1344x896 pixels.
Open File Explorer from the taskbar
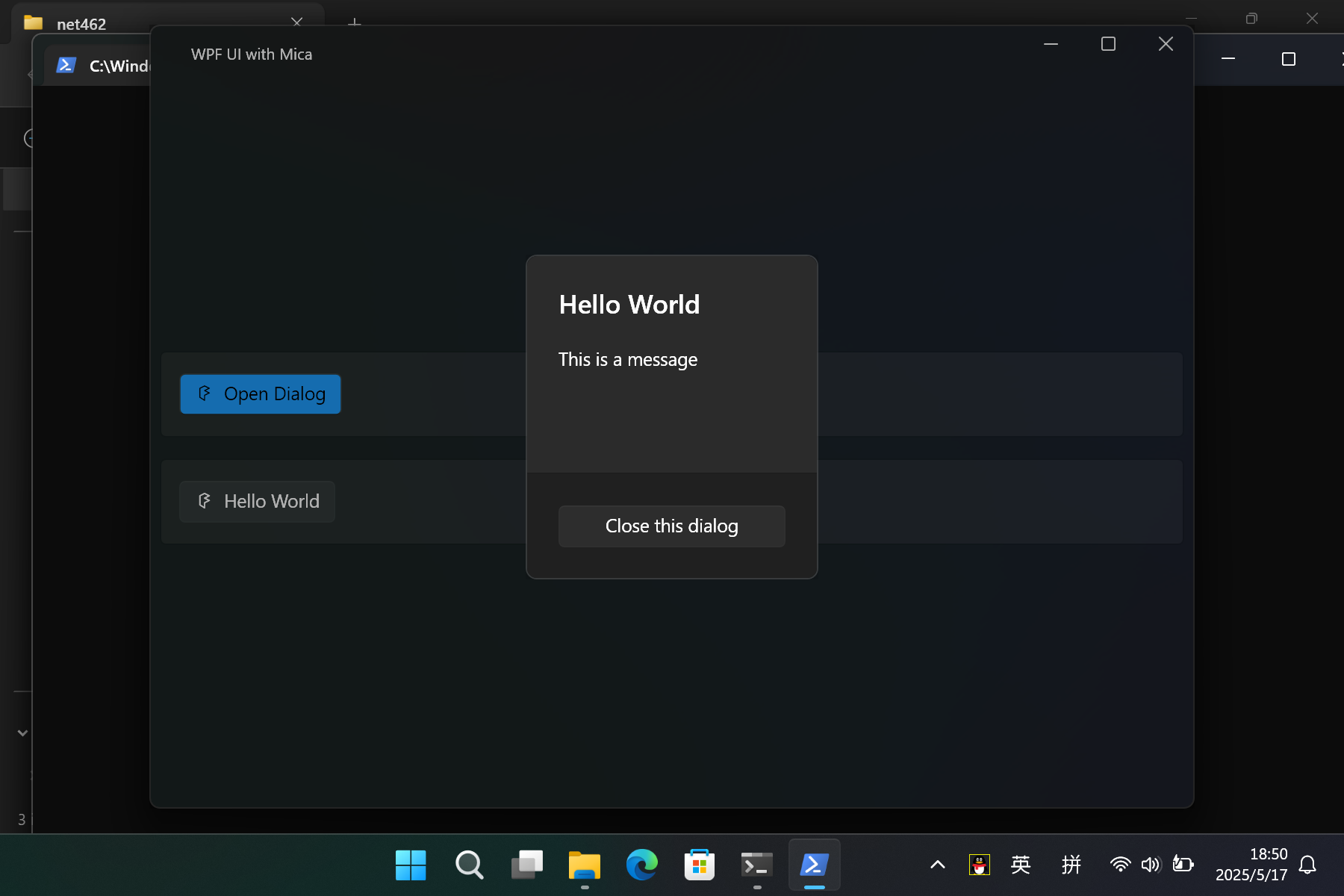[584, 865]
